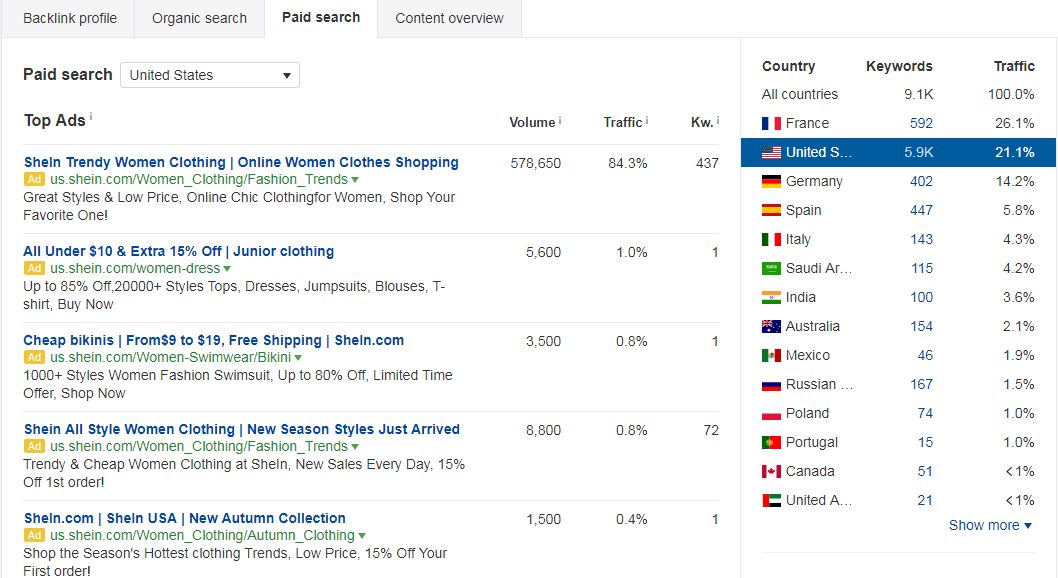Screen dimensions: 1058x578
Task: Click the Saudi Arabia flag icon
Action: [x=771, y=268]
